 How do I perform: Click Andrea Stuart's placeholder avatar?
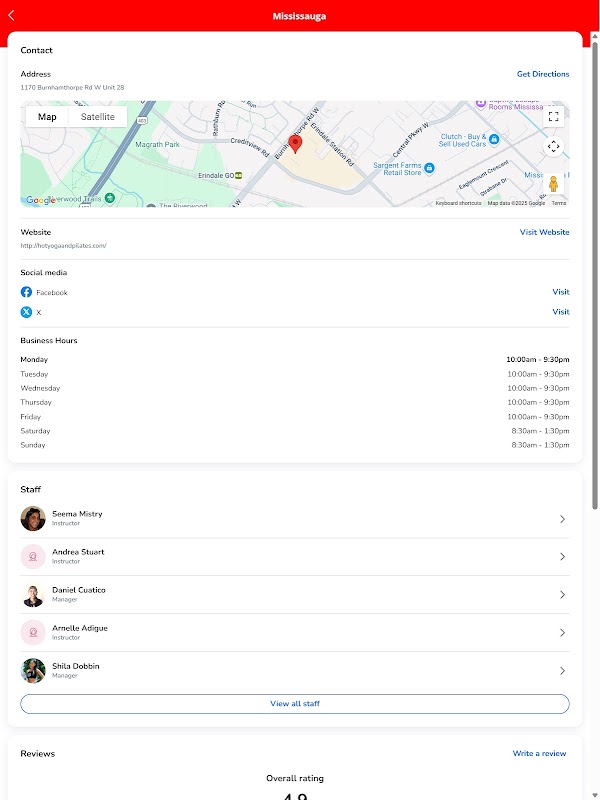pos(33,557)
